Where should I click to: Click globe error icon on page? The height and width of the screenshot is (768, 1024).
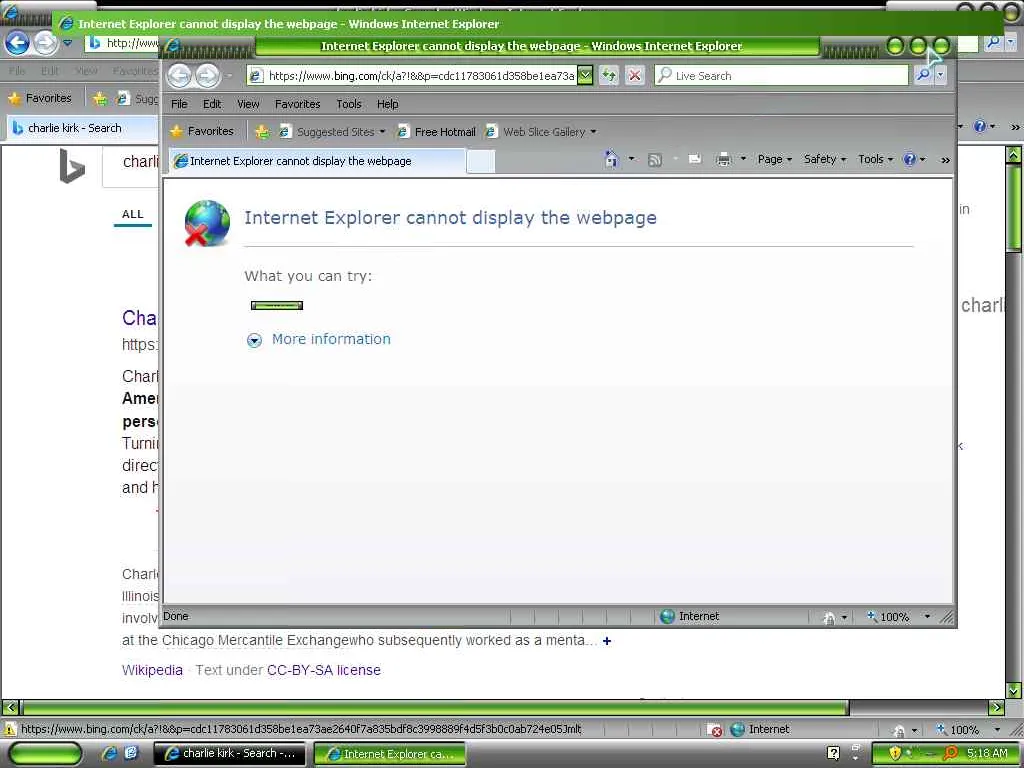tap(207, 223)
